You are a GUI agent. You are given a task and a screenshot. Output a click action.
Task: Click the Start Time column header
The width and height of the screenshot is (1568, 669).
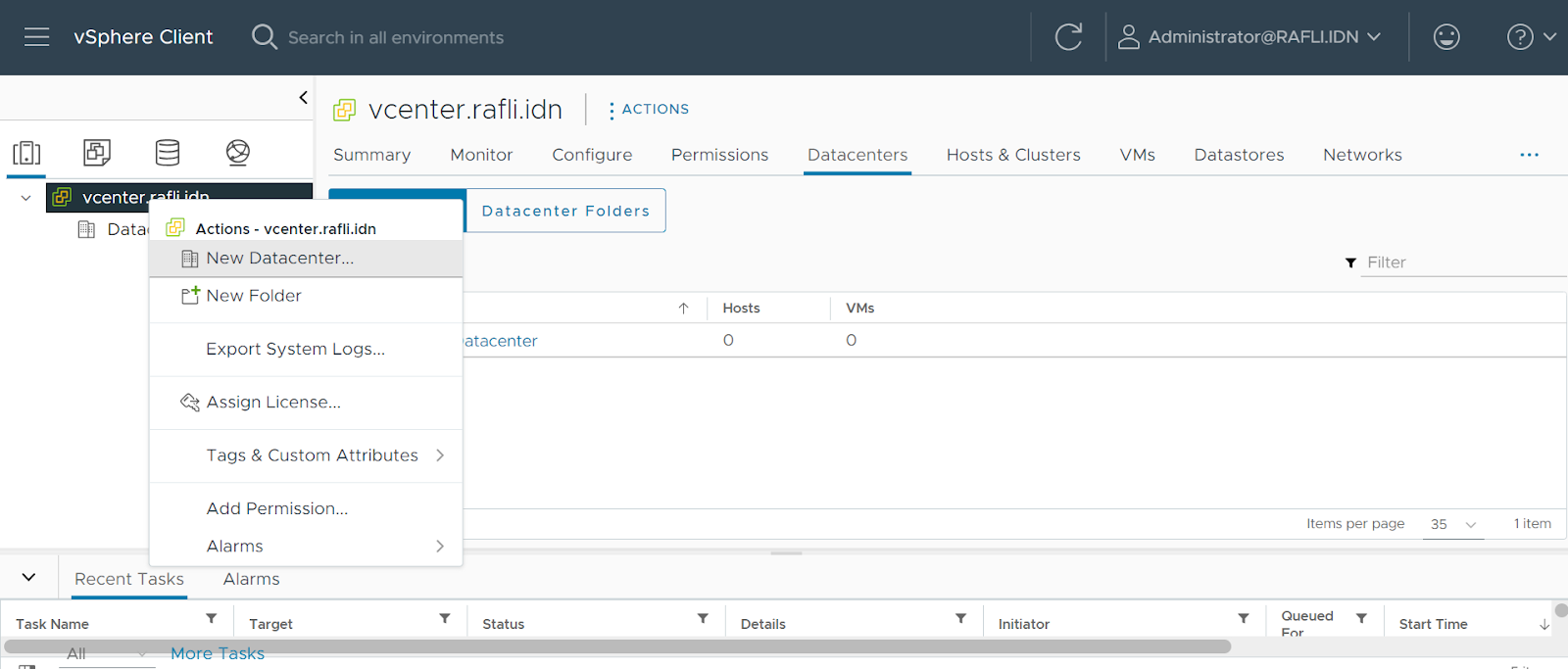pos(1433,624)
